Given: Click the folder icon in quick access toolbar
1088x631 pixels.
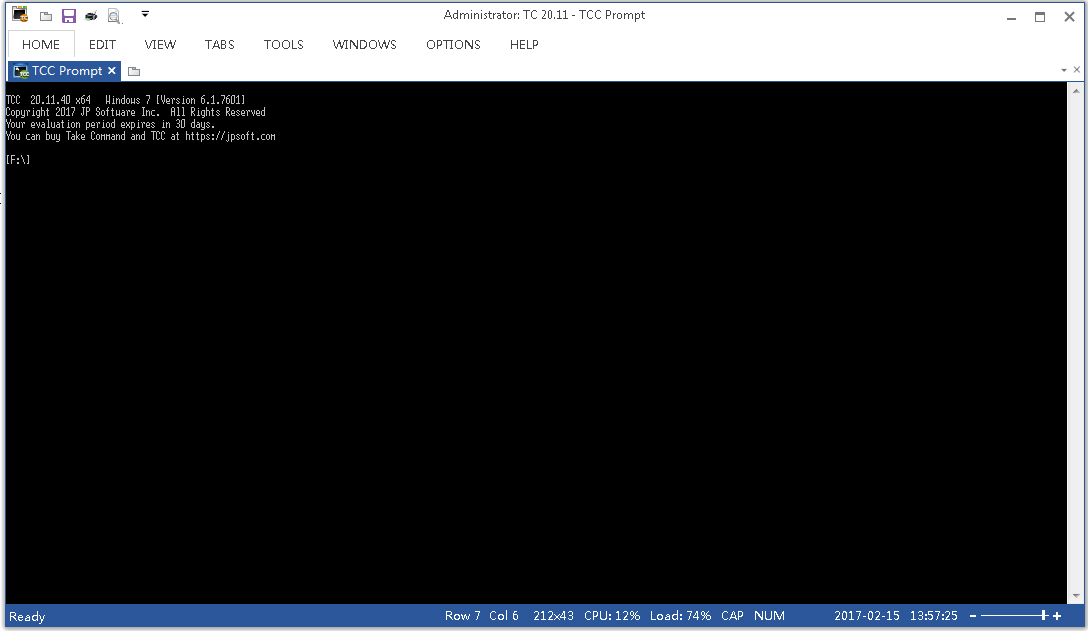Looking at the screenshot, I should click(45, 15).
